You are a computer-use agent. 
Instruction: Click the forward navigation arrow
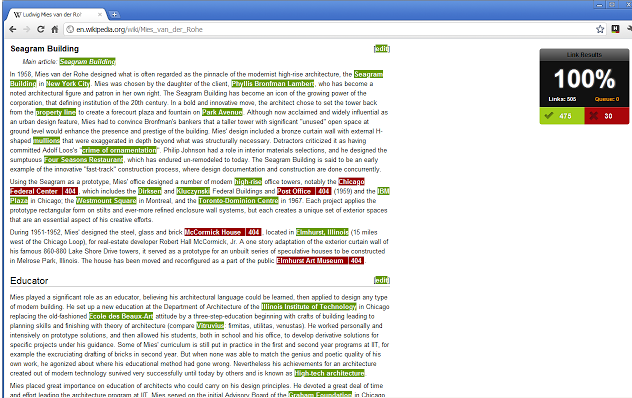click(27, 29)
